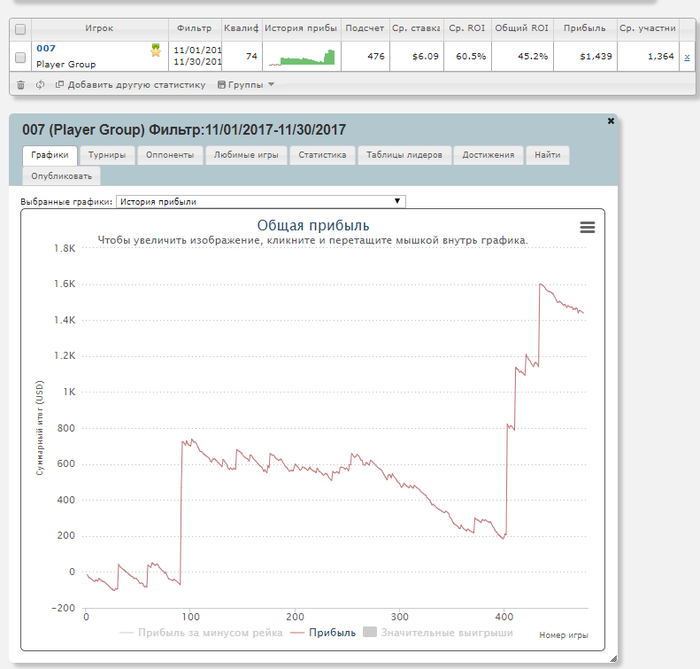Click the trash delete icon below the table

pyautogui.click(x=21, y=85)
